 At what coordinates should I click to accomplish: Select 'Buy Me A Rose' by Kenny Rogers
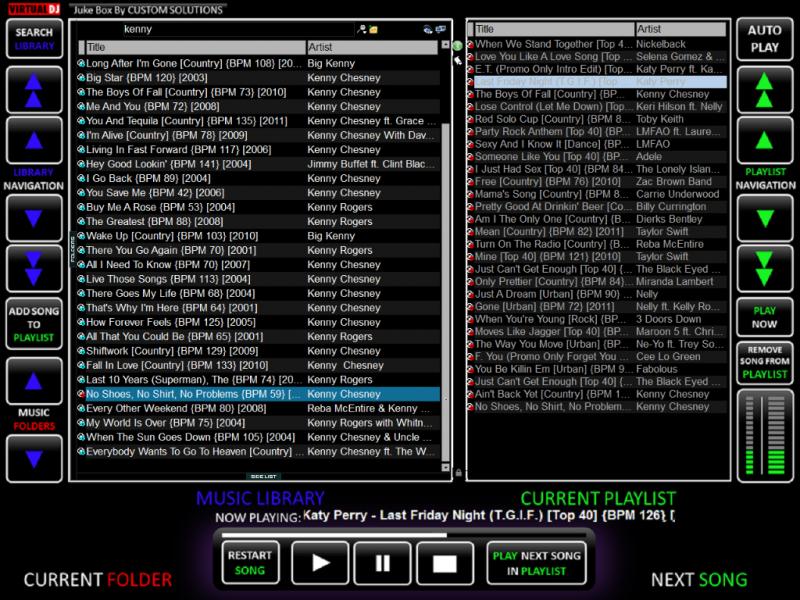click(259, 207)
